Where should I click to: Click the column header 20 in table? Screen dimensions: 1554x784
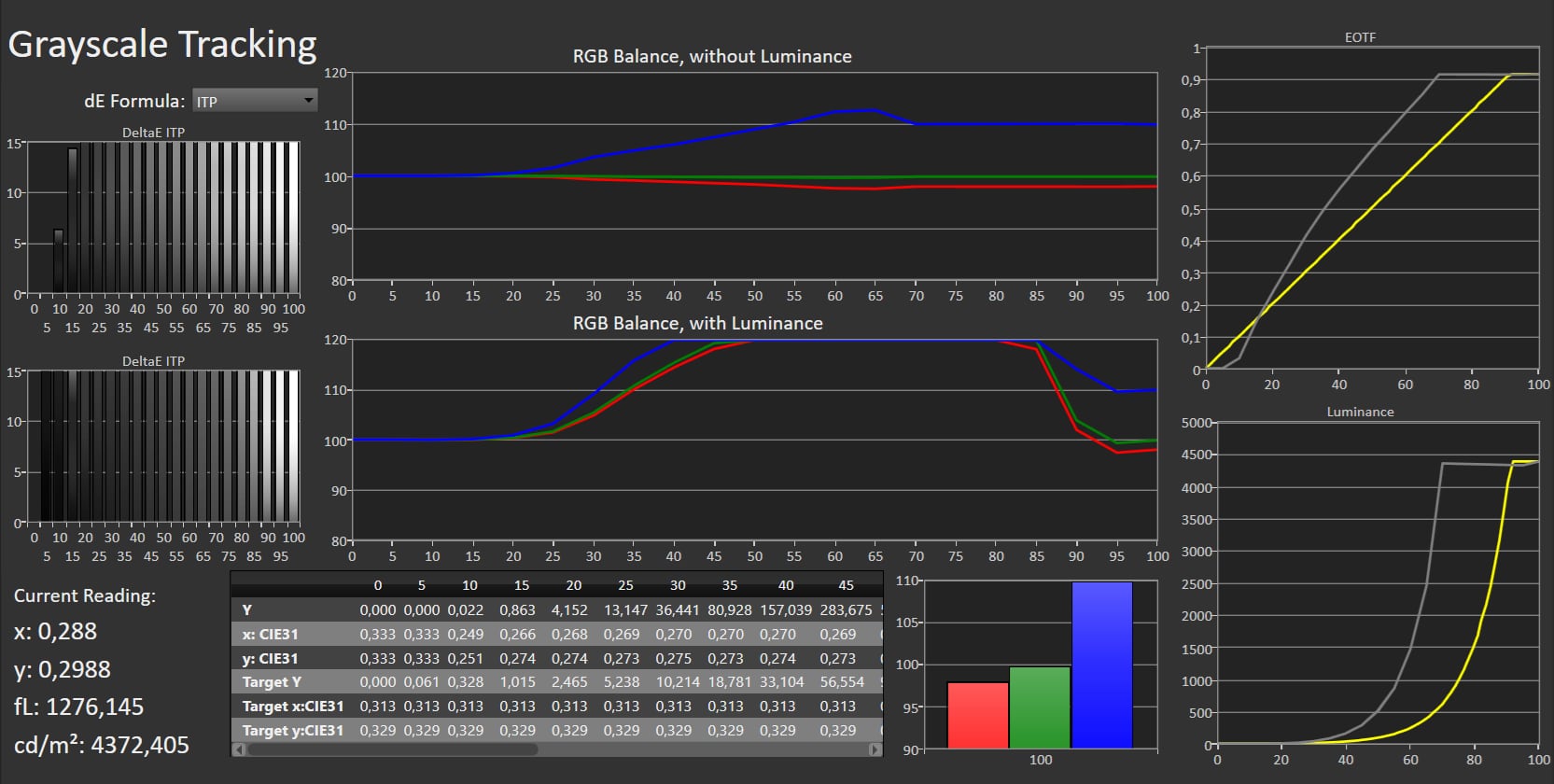point(574,585)
